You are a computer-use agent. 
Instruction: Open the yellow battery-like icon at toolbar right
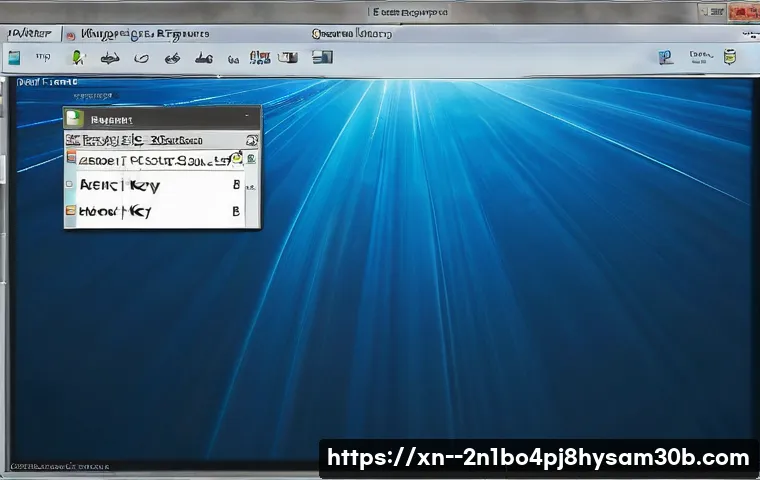click(730, 58)
